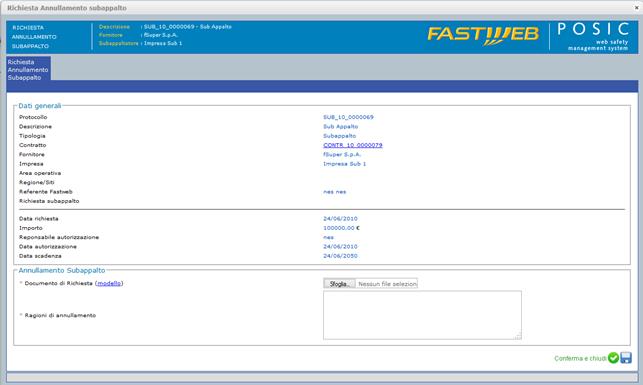Viewport: 643px width, 385px height.
Task: Click the Ragioni di annullamento label
Action: click(60, 315)
